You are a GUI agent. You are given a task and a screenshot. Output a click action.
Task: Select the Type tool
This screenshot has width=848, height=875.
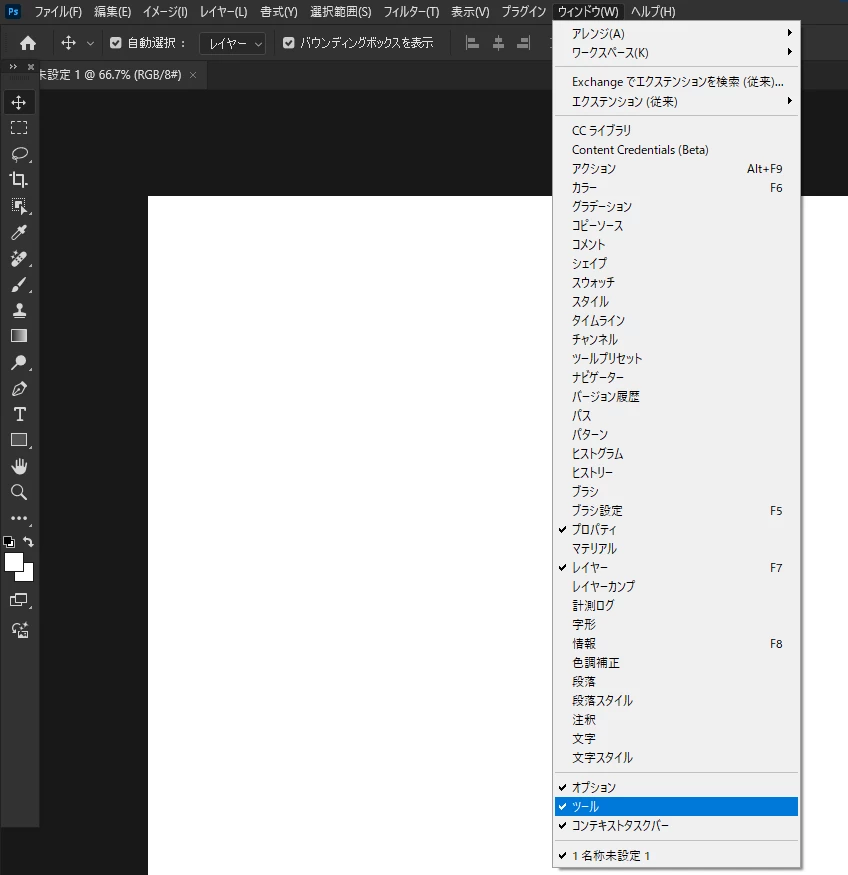click(20, 414)
